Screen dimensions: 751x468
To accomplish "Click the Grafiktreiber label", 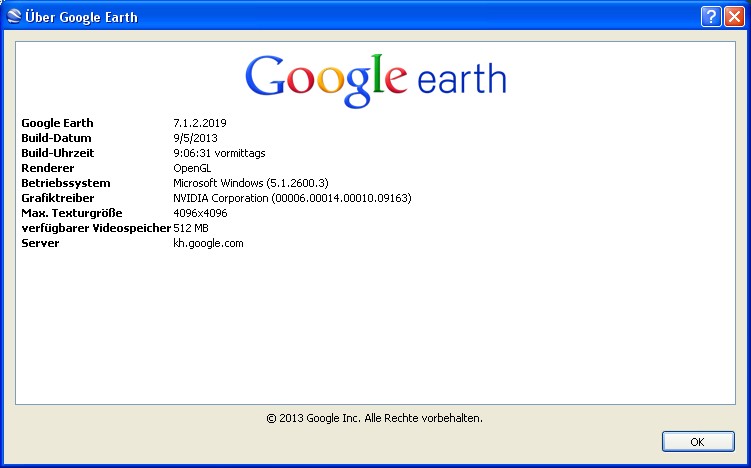I will coord(57,198).
